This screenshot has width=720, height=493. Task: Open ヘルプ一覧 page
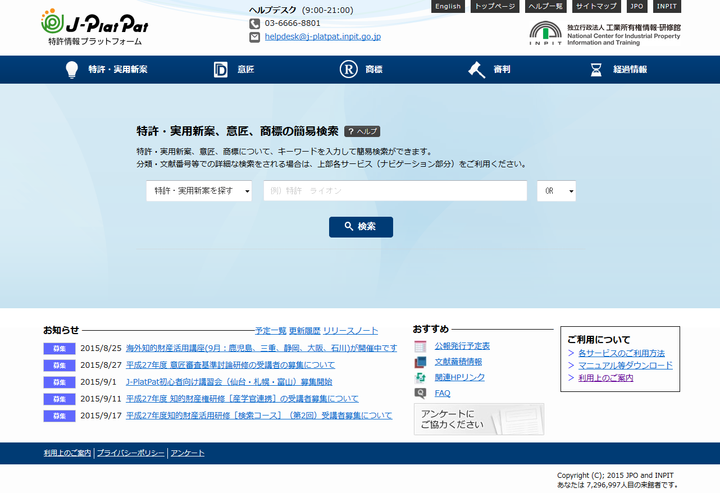[x=546, y=6]
